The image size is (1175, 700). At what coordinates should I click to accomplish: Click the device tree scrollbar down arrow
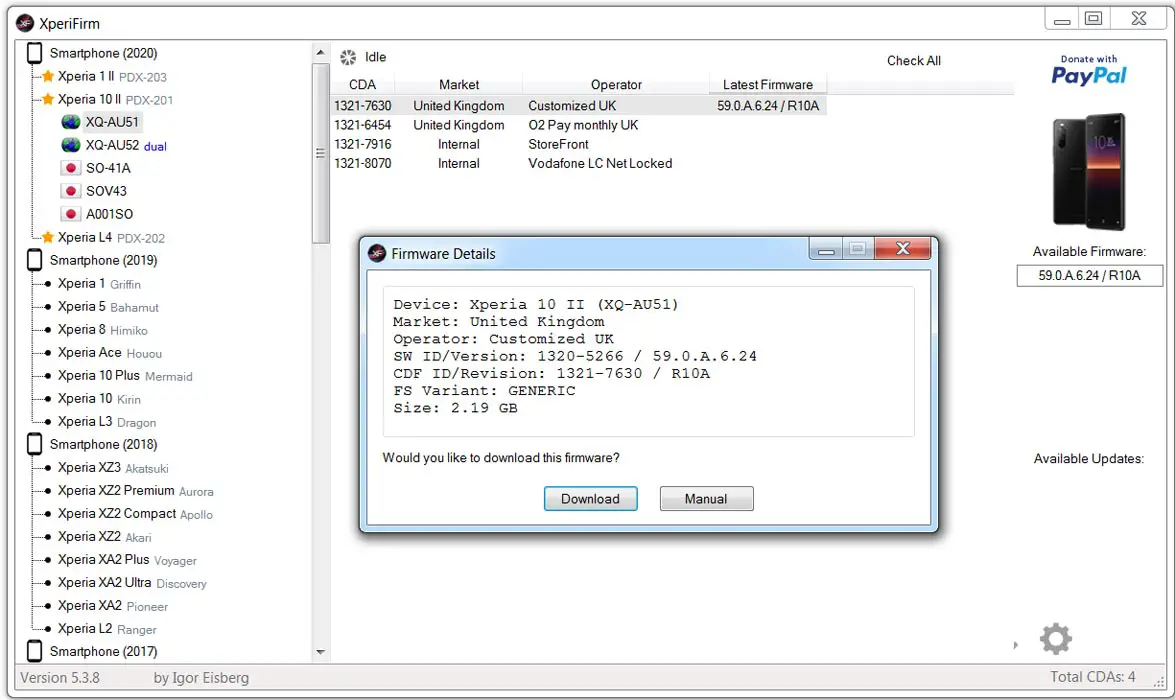click(x=321, y=652)
